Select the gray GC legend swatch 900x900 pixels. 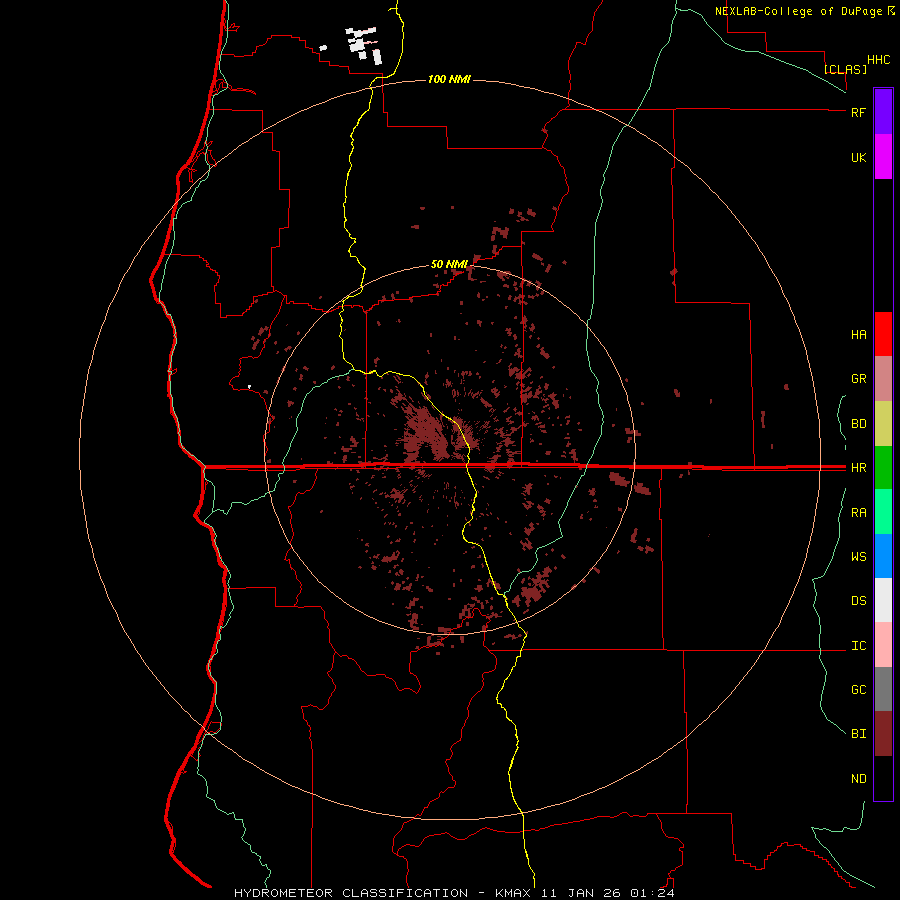tap(883, 689)
